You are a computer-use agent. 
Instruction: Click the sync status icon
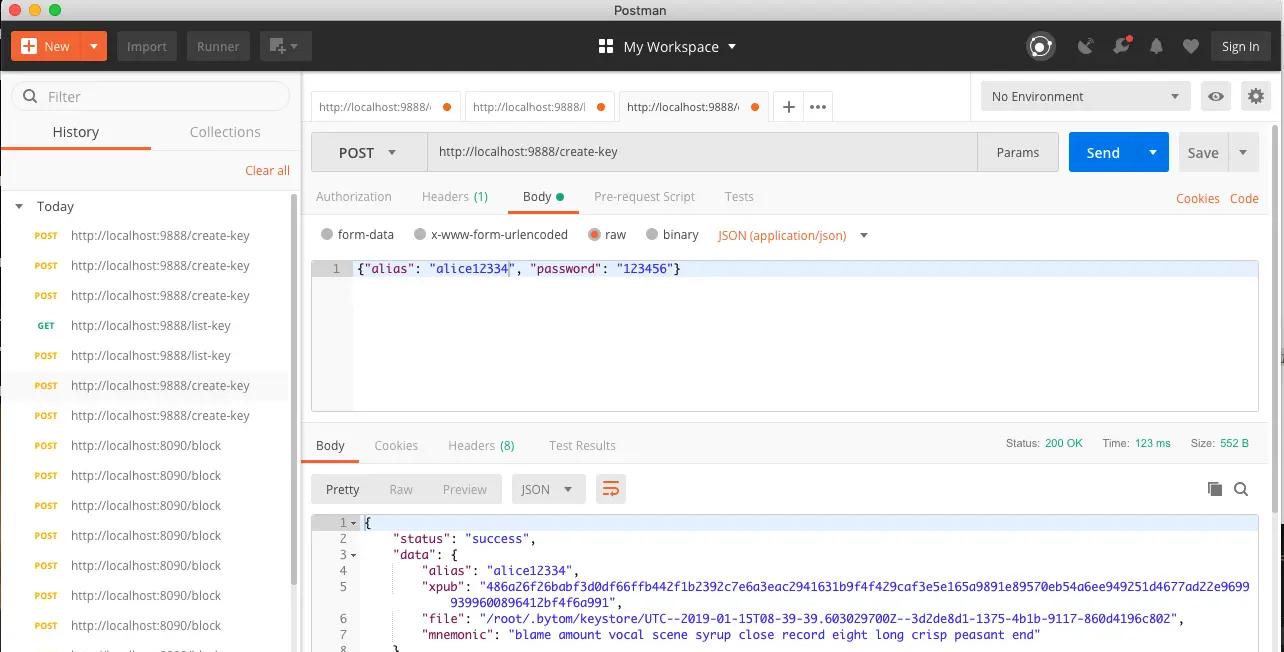tap(1041, 46)
